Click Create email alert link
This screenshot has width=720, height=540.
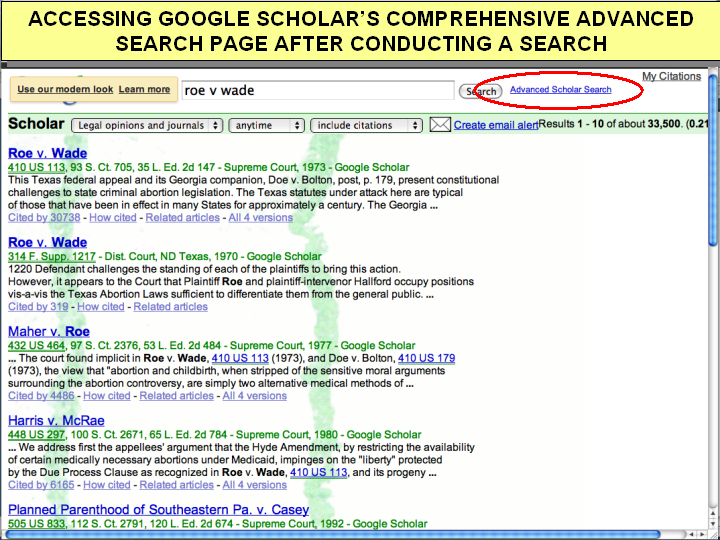[x=496, y=125]
